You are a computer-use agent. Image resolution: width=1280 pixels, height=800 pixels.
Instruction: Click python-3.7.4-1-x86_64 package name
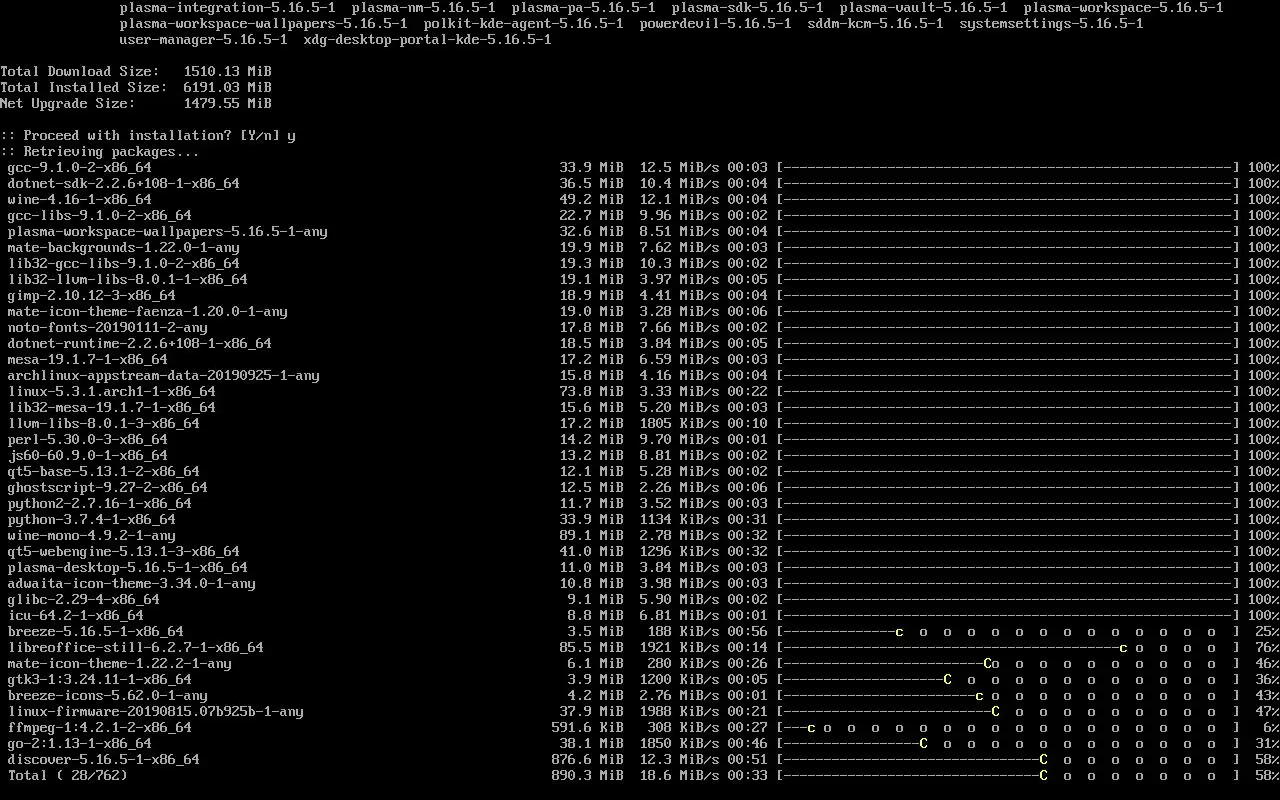[x=92, y=520]
